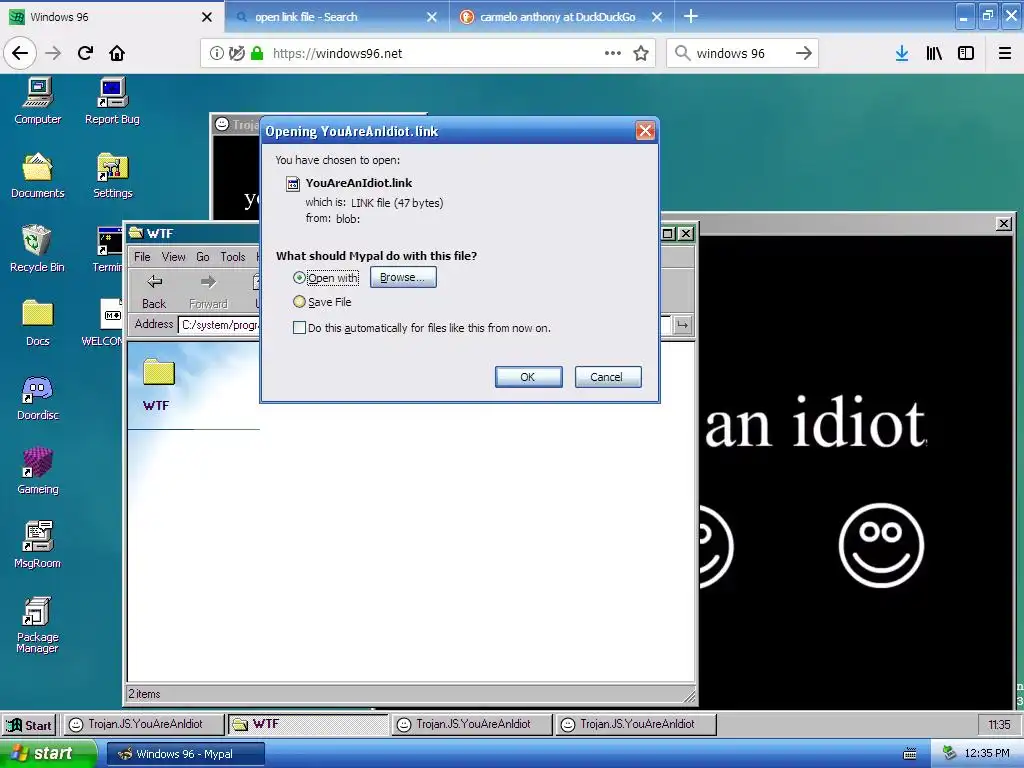Open the page actions ellipsis menu
The image size is (1024, 768).
point(613,53)
